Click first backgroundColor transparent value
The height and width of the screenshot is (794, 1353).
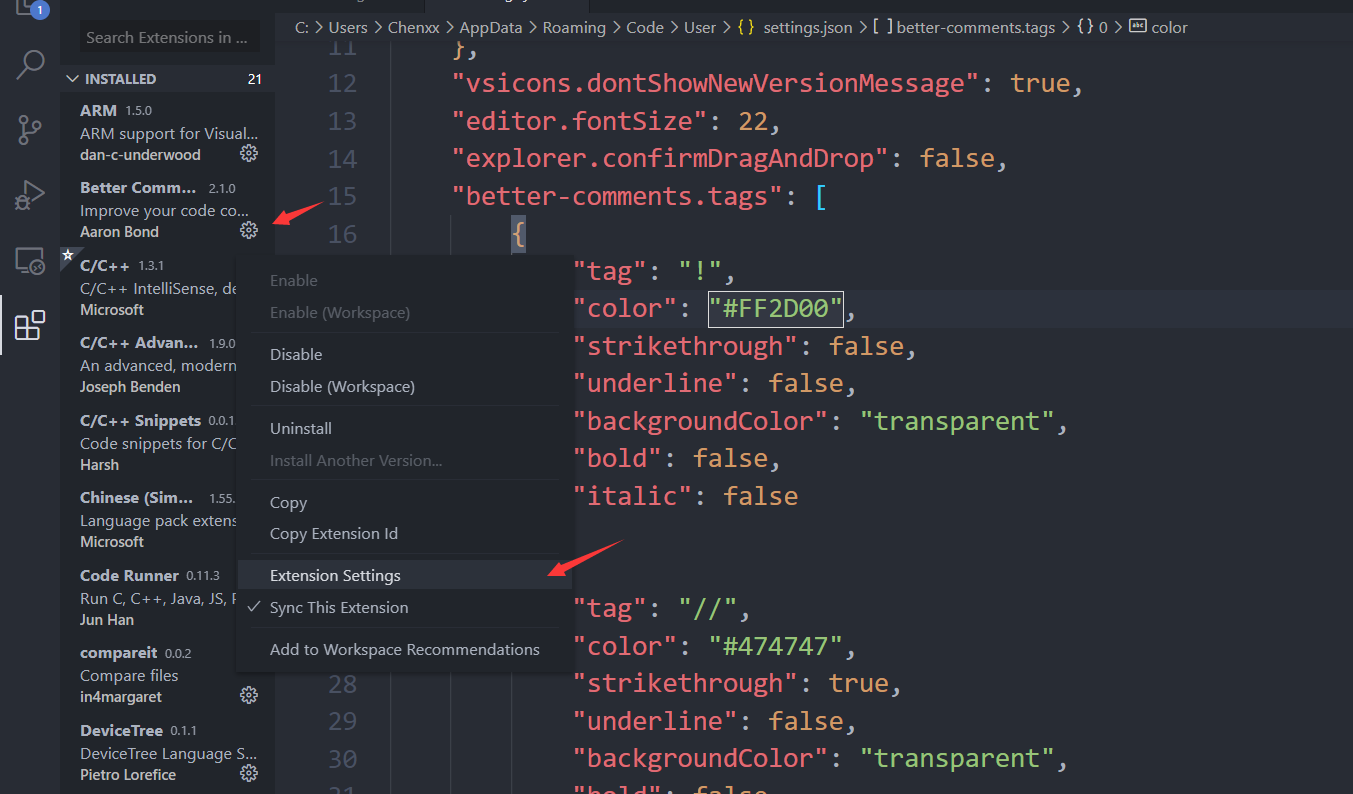pyautogui.click(x=957, y=421)
